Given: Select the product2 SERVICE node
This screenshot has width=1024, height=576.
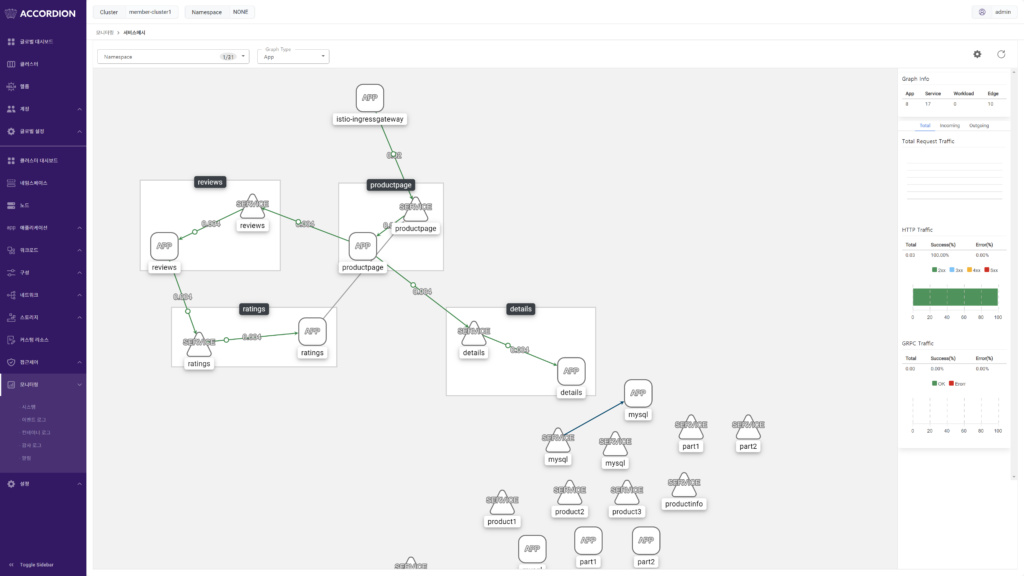Looking at the screenshot, I should [569, 493].
